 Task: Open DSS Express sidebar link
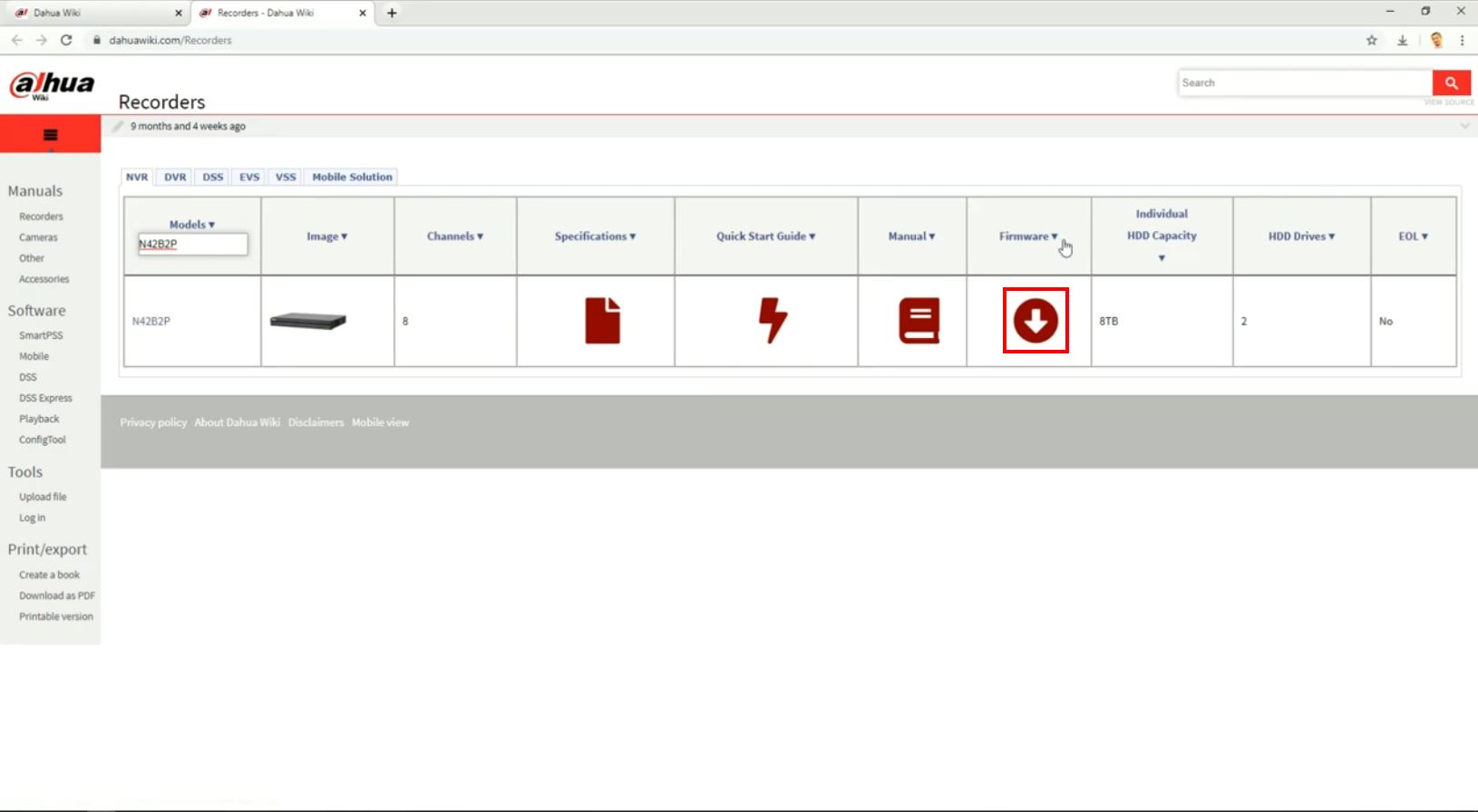coord(45,398)
